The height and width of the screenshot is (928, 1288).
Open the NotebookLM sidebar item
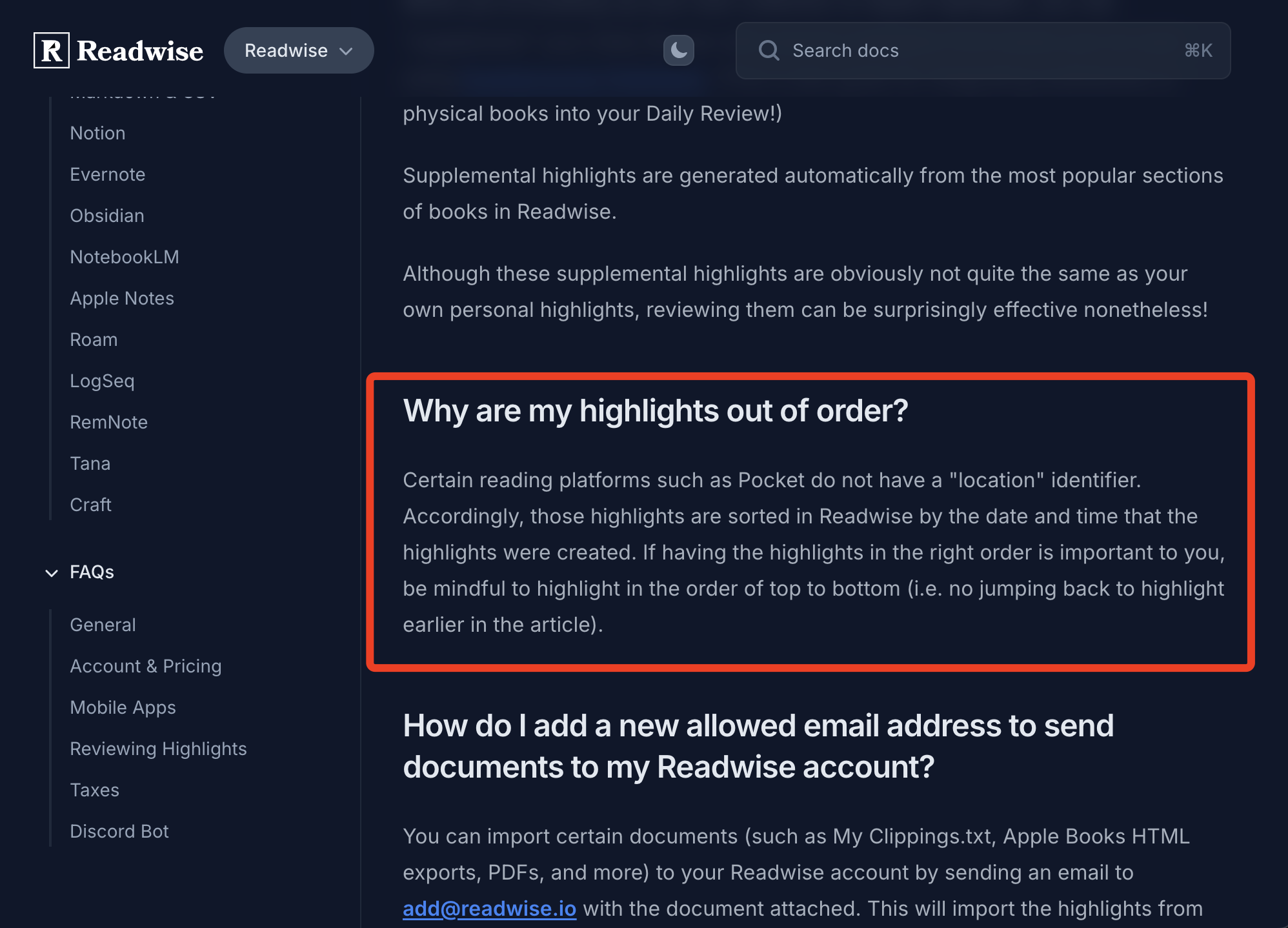tap(124, 257)
